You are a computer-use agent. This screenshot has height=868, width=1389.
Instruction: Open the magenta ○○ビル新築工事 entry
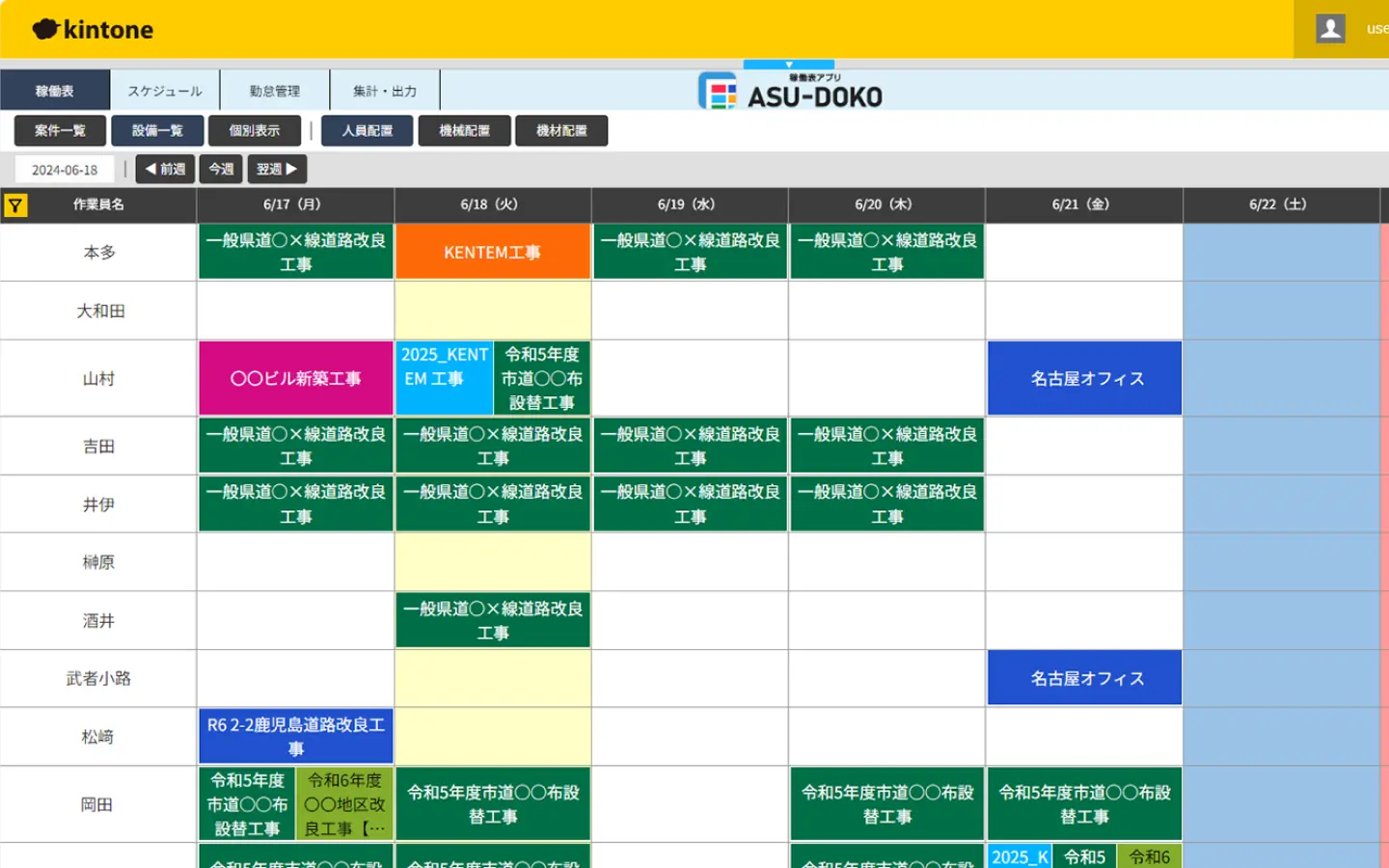pyautogui.click(x=295, y=378)
